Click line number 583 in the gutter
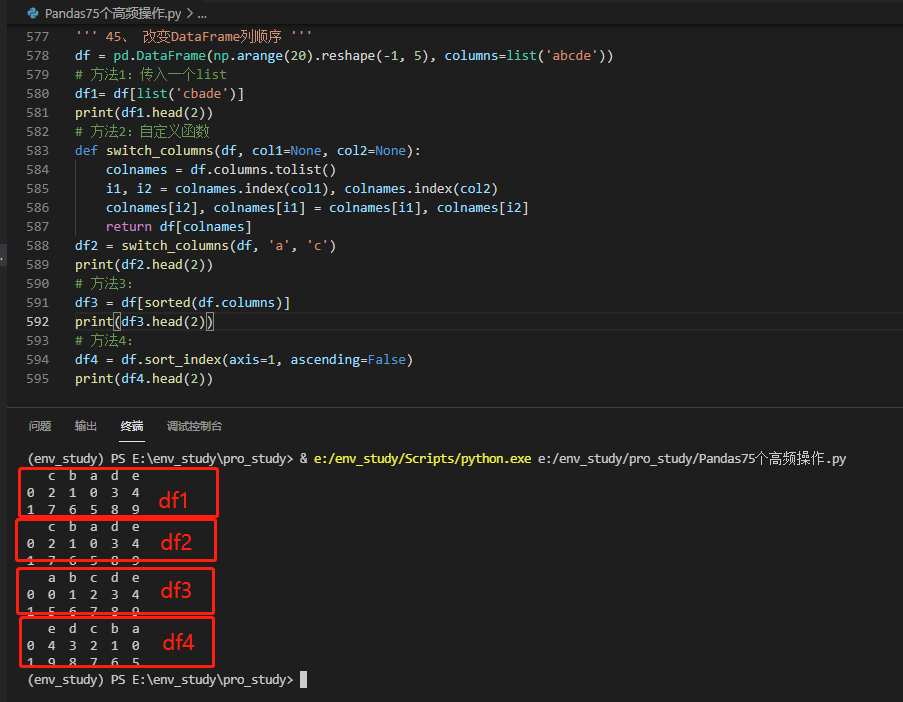Screen dimensions: 903x702 (37, 150)
